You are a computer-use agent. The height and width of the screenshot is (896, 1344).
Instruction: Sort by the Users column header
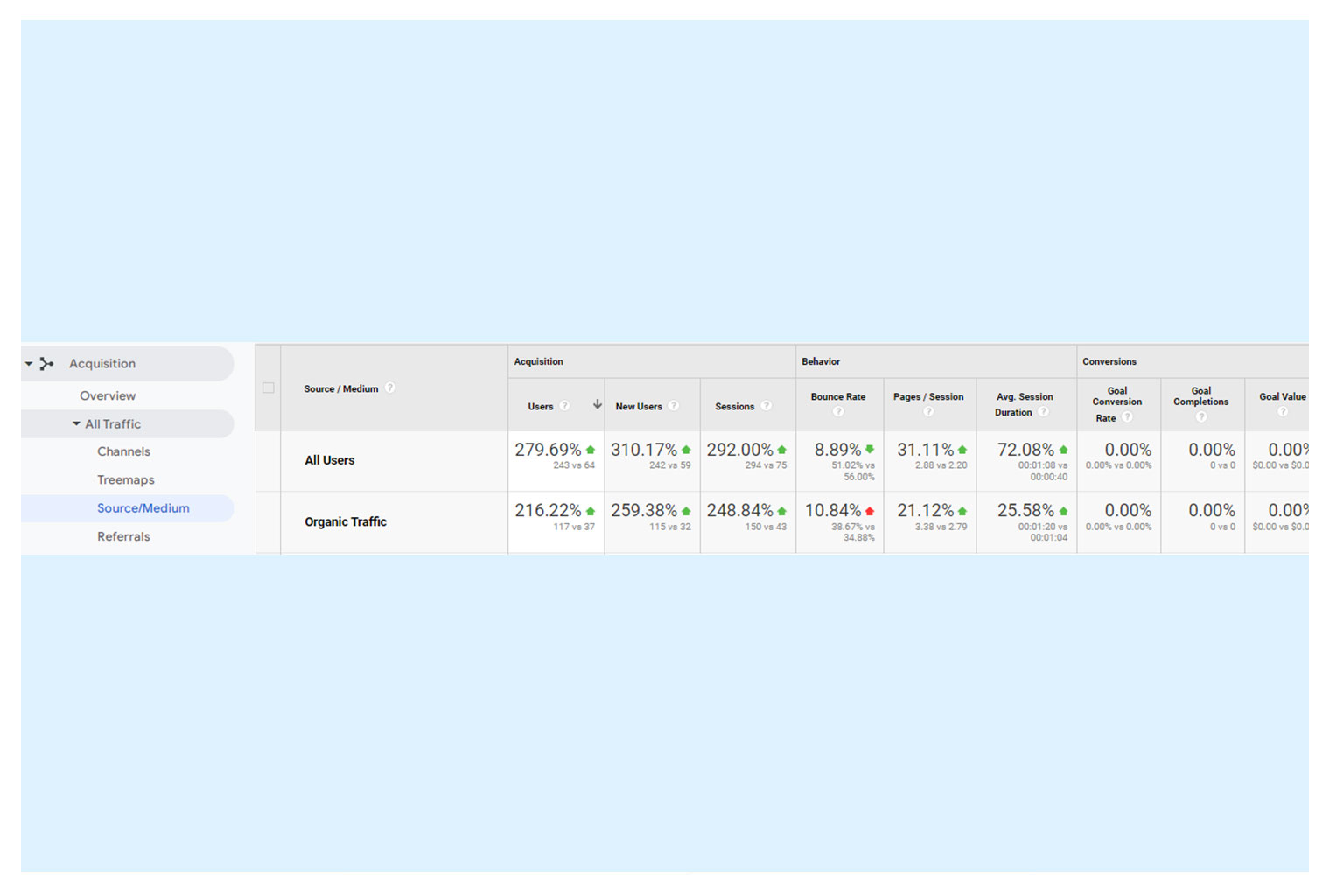pos(541,406)
